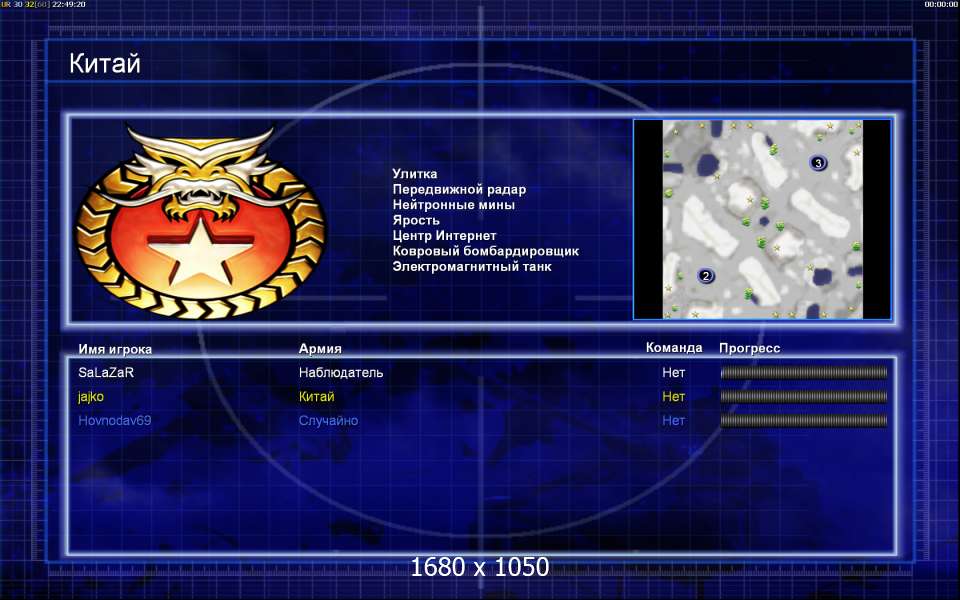Click Hovnodav69's Нет team cell

[673, 421]
